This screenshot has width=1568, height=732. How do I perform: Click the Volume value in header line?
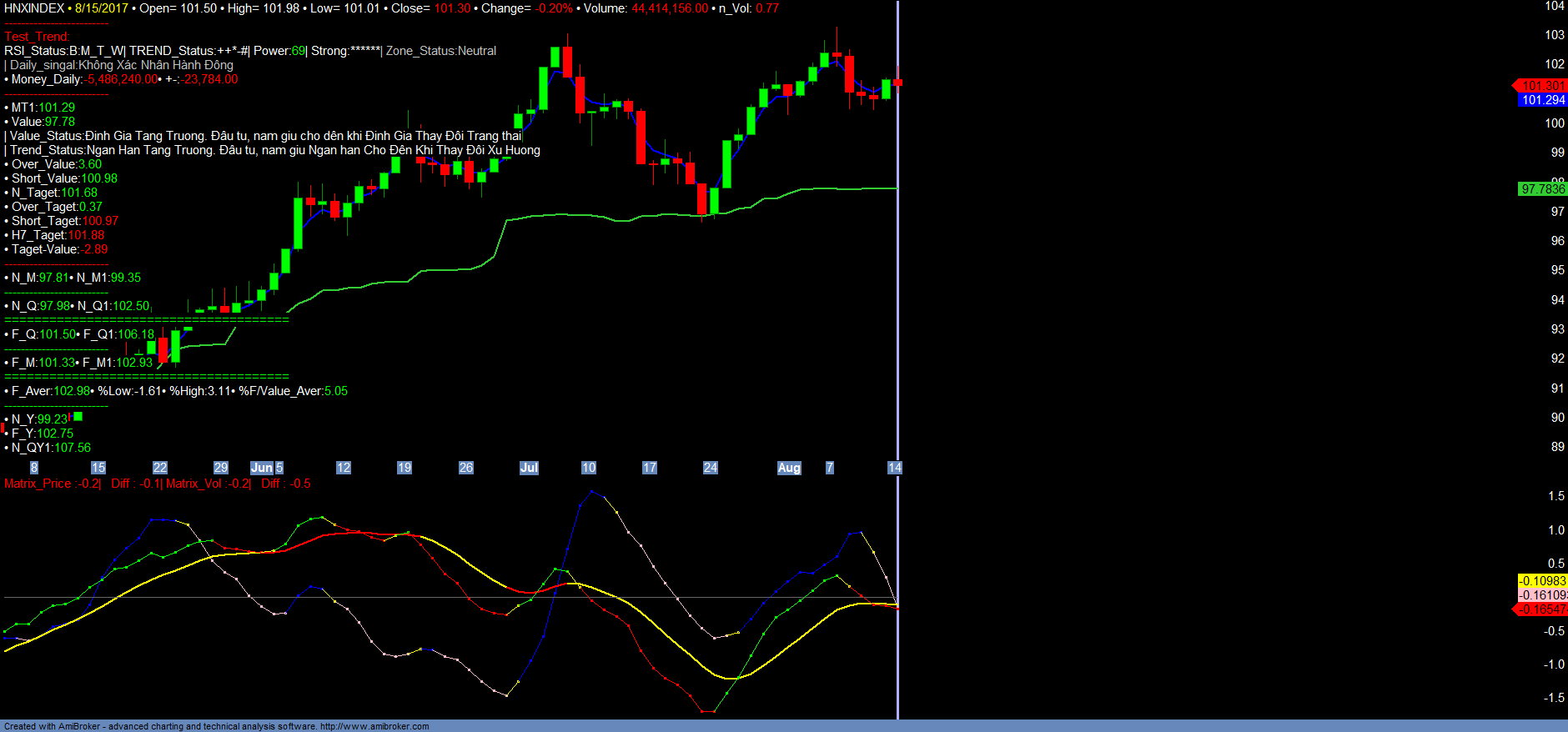pyautogui.click(x=669, y=8)
